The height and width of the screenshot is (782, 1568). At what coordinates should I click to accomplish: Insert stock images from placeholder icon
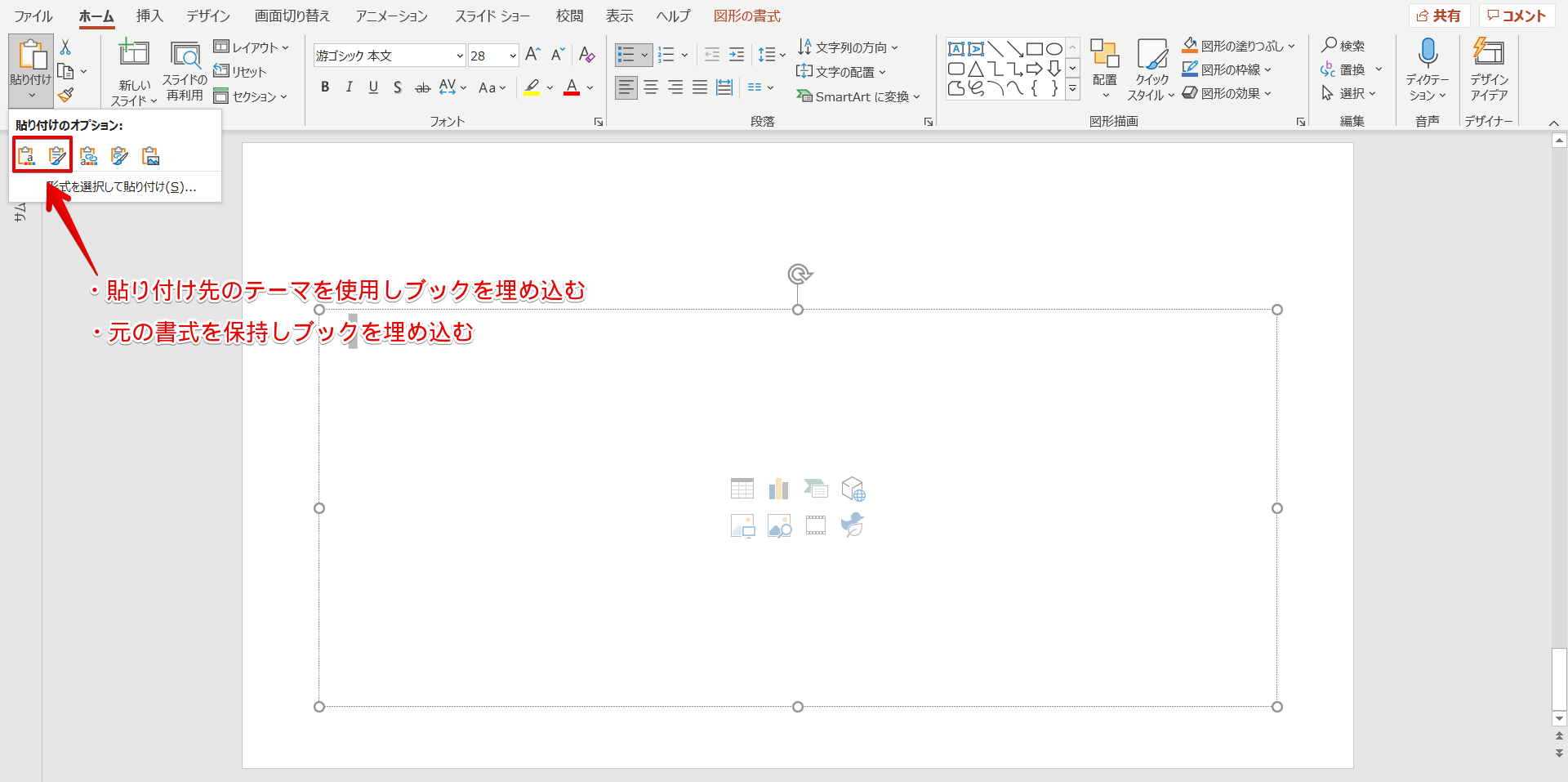779,525
